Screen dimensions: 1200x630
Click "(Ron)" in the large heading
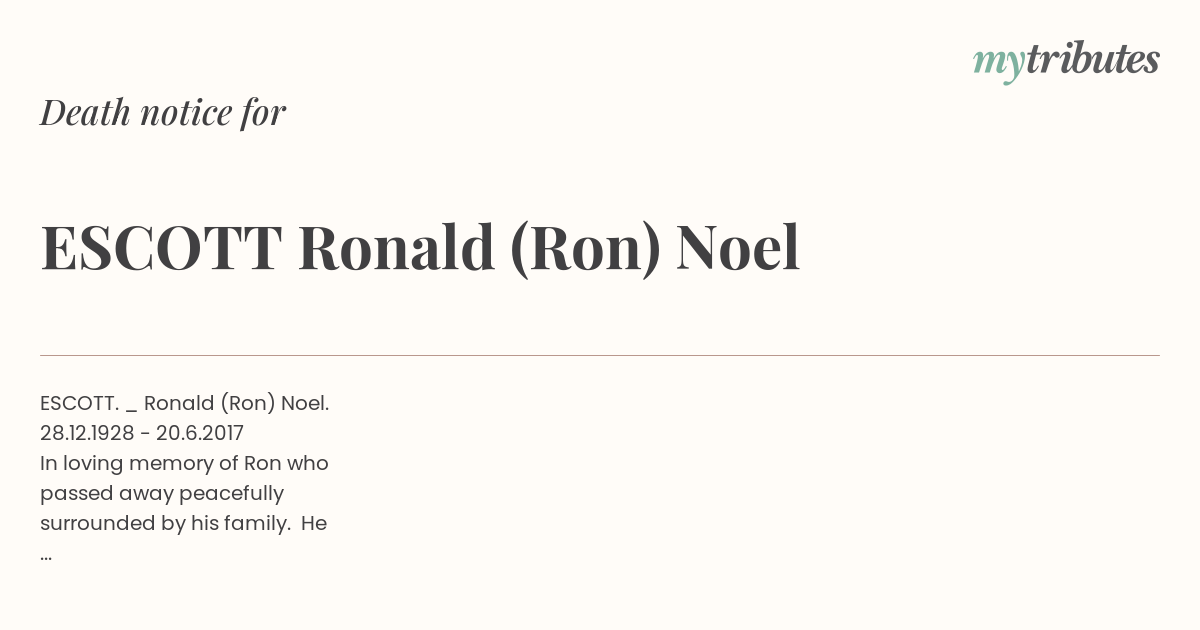tap(585, 250)
